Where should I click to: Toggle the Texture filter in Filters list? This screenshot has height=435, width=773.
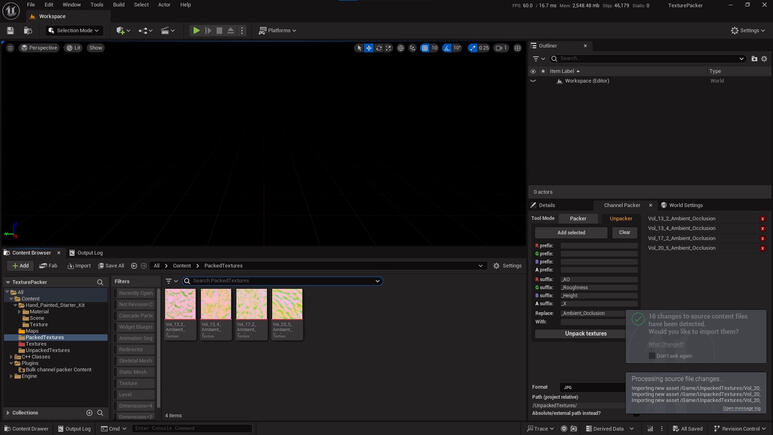[x=136, y=383]
